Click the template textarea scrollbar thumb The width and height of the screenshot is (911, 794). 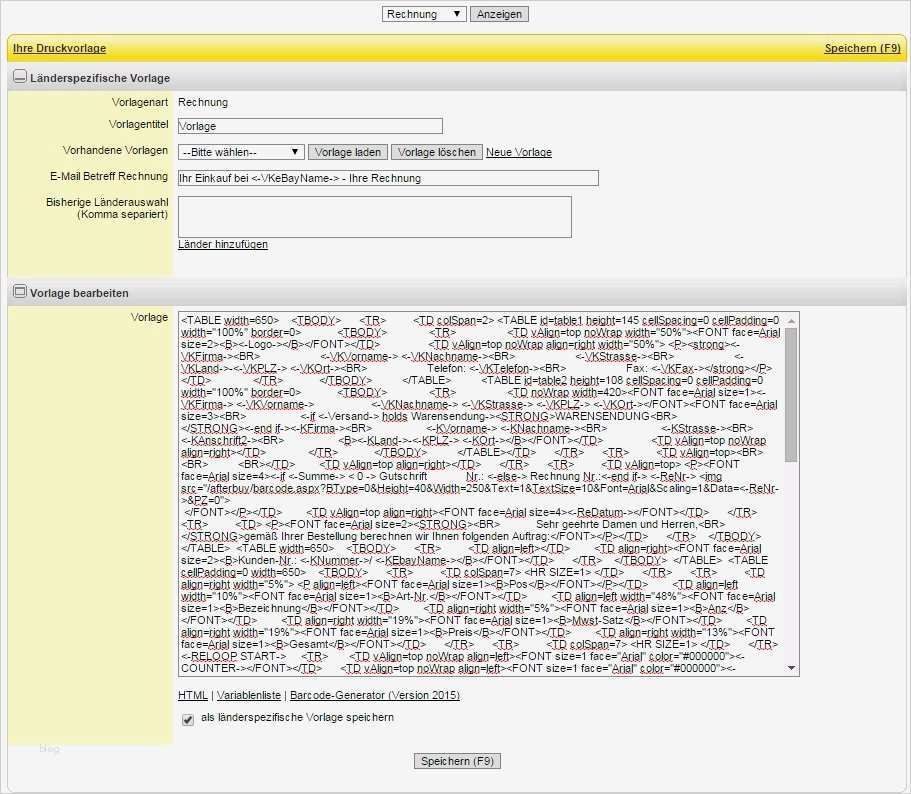click(x=791, y=395)
